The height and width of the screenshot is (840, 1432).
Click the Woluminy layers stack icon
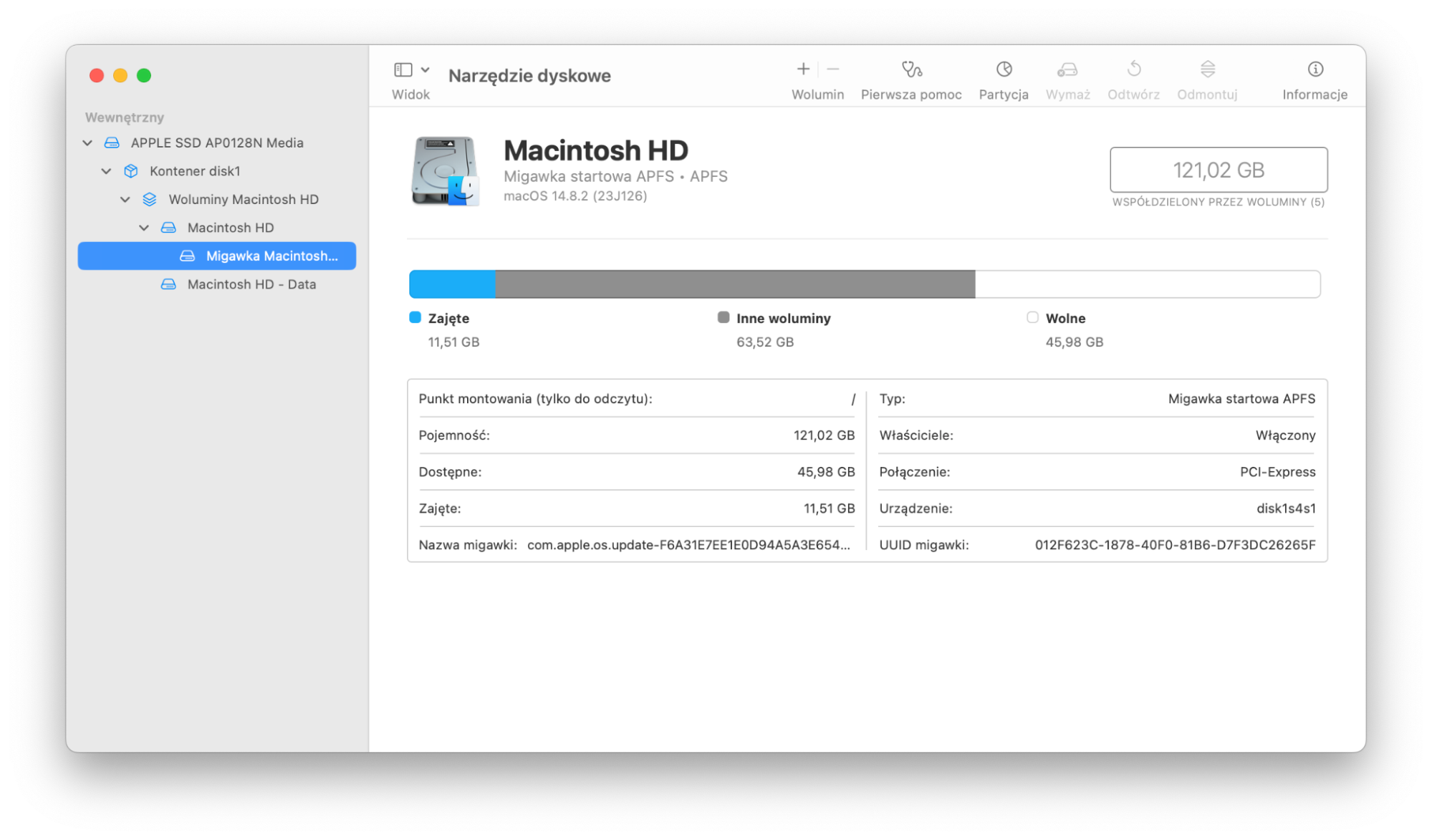pos(149,199)
